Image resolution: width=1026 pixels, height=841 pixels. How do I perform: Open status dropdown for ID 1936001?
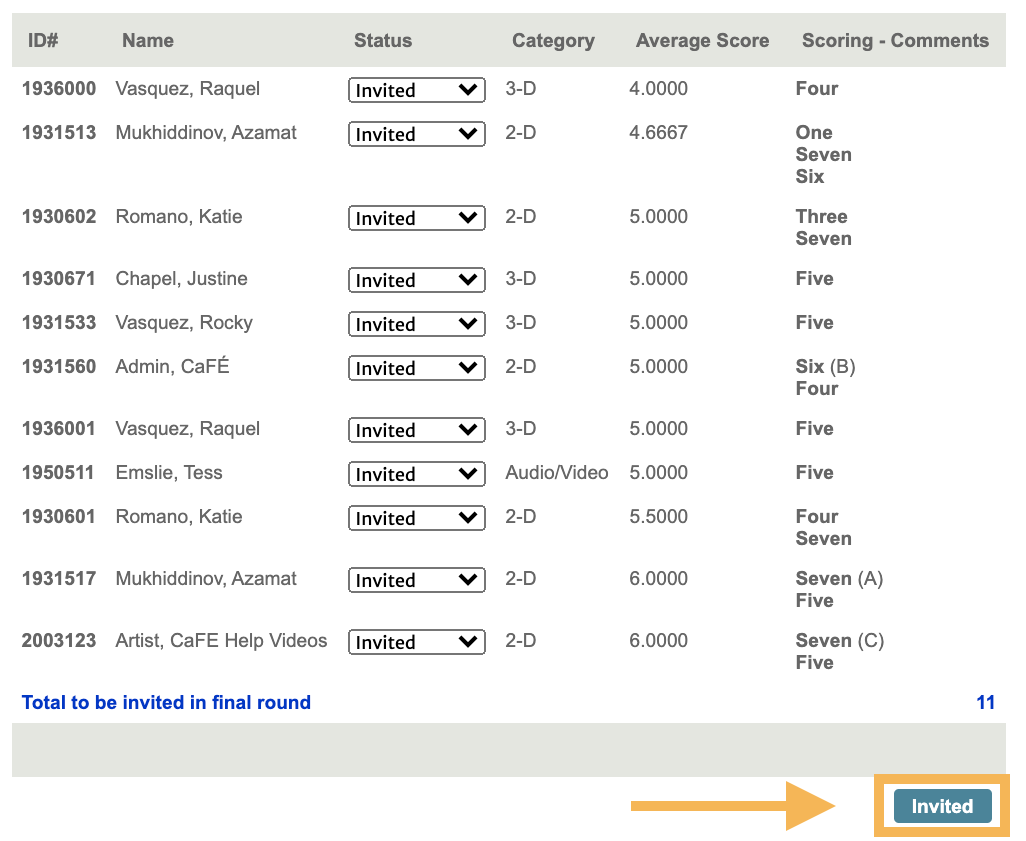(x=417, y=429)
